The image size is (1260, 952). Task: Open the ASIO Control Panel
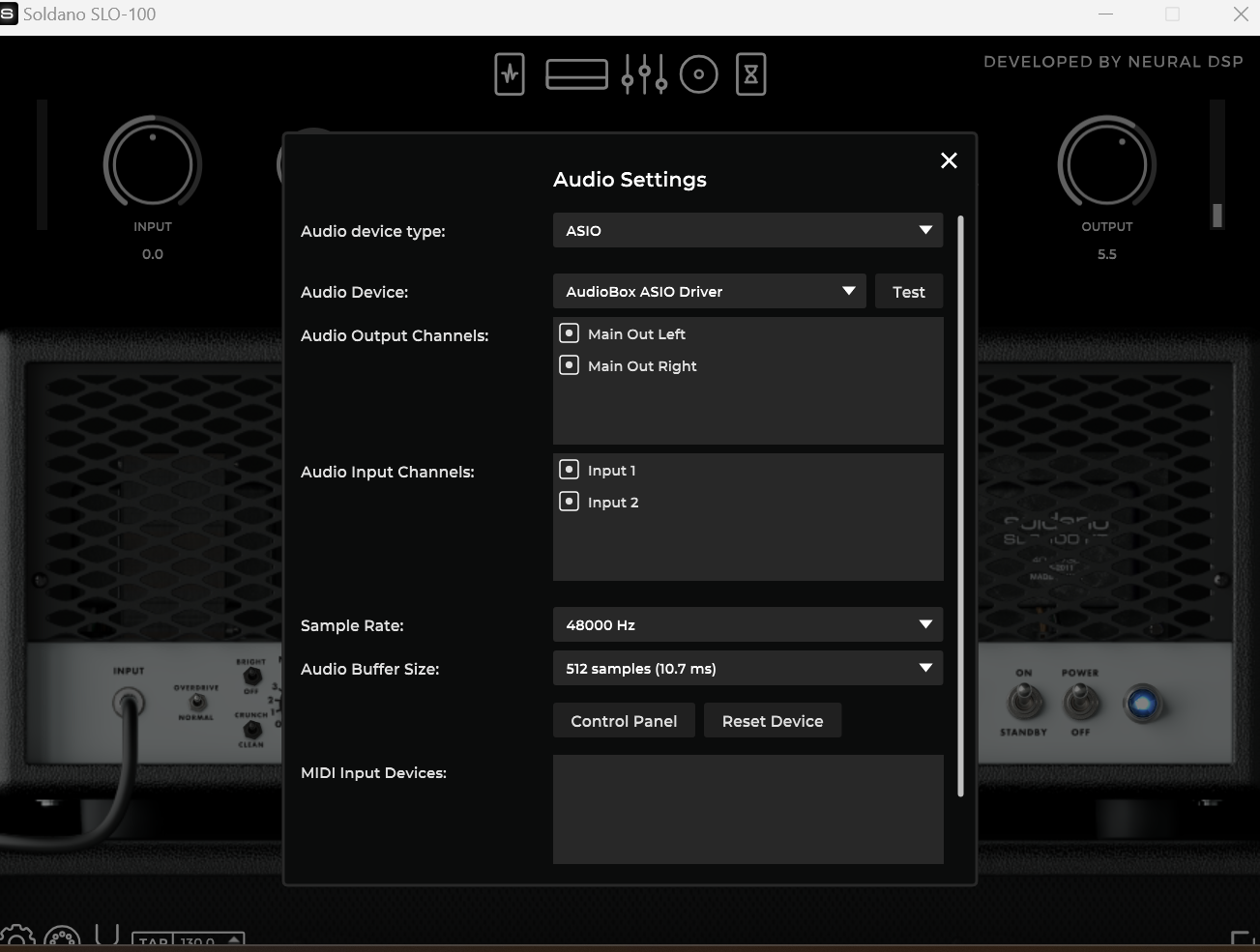click(x=624, y=721)
